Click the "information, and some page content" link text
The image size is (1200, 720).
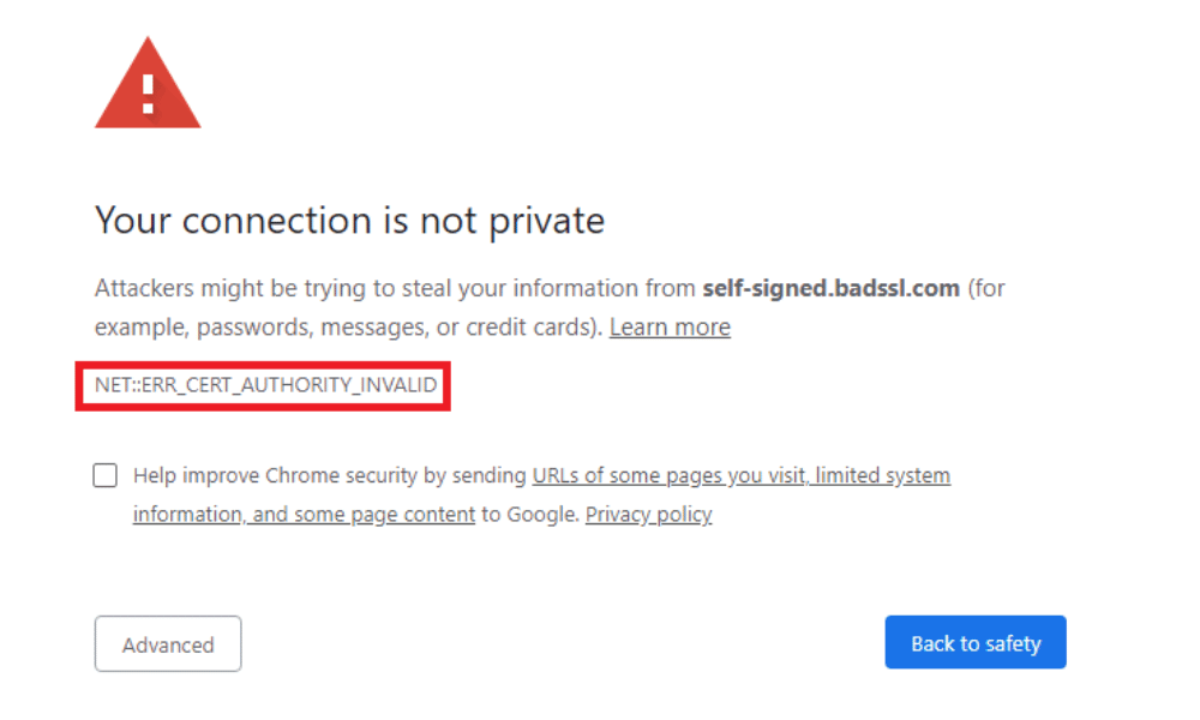(x=303, y=514)
